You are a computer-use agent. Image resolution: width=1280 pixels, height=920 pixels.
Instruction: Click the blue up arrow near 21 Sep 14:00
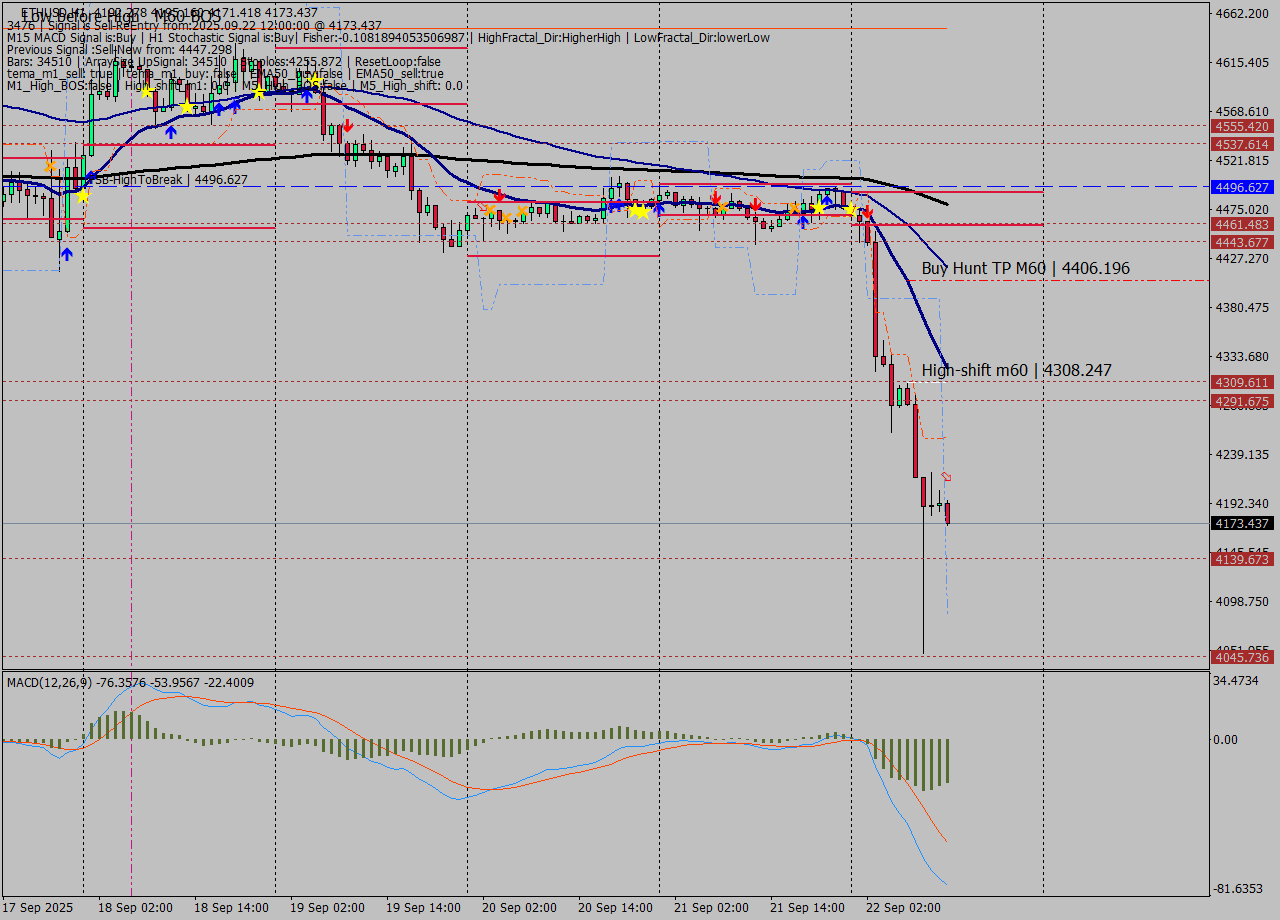tap(802, 218)
